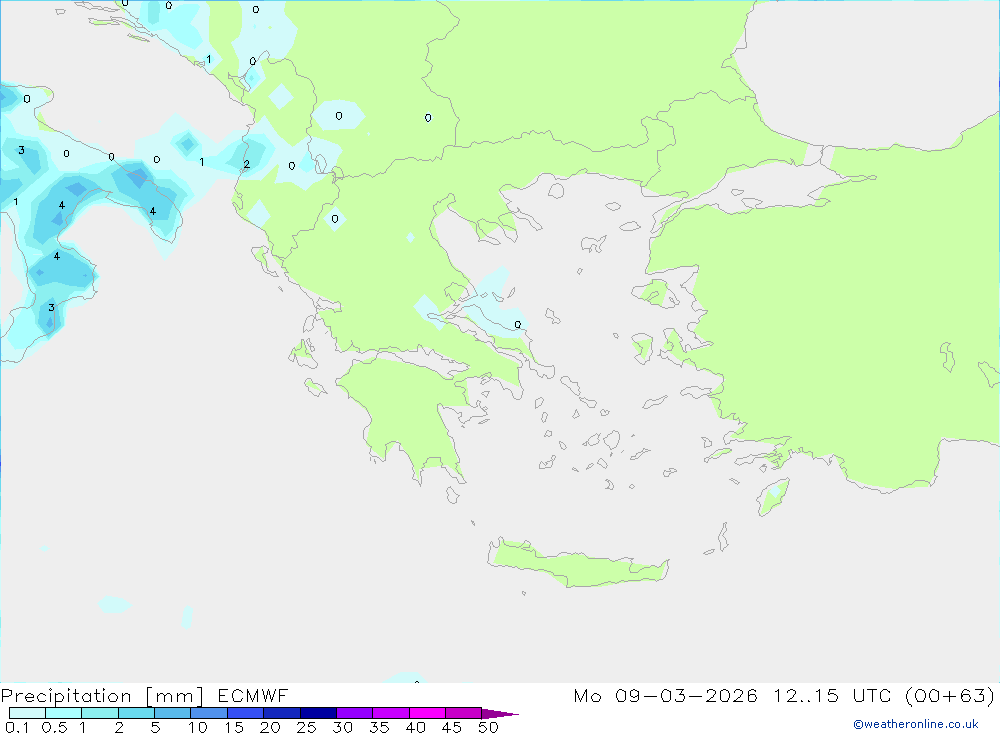Click the violet legend swatch between 30 and 35
The height and width of the screenshot is (733, 1000).
pos(355,713)
